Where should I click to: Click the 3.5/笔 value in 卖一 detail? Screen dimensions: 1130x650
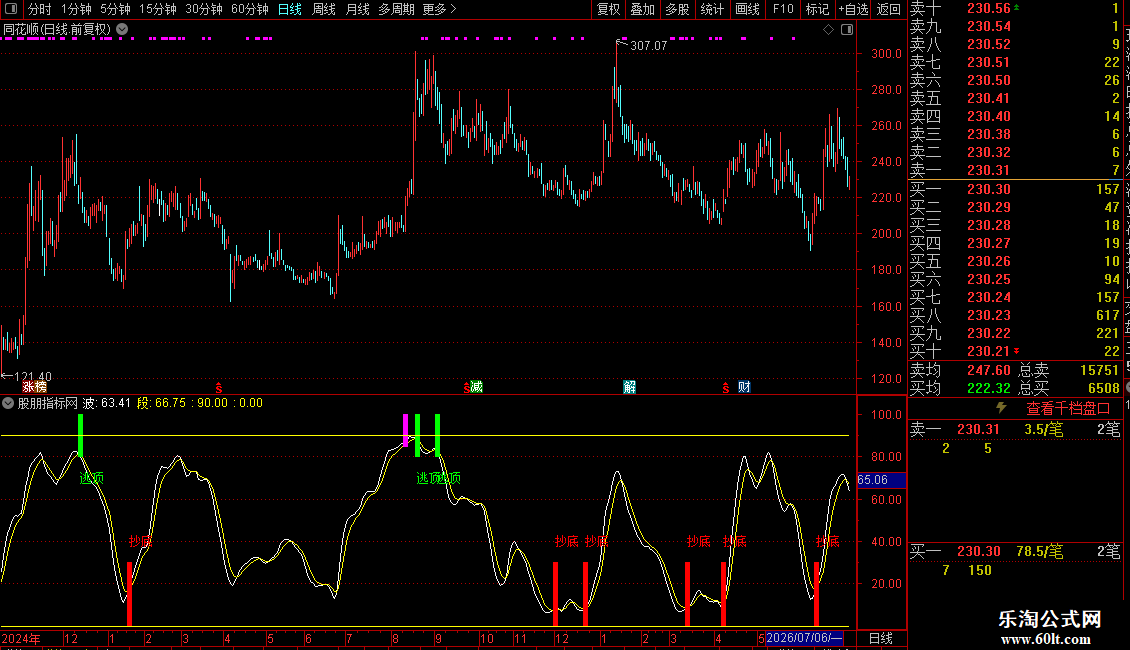click(x=1044, y=429)
